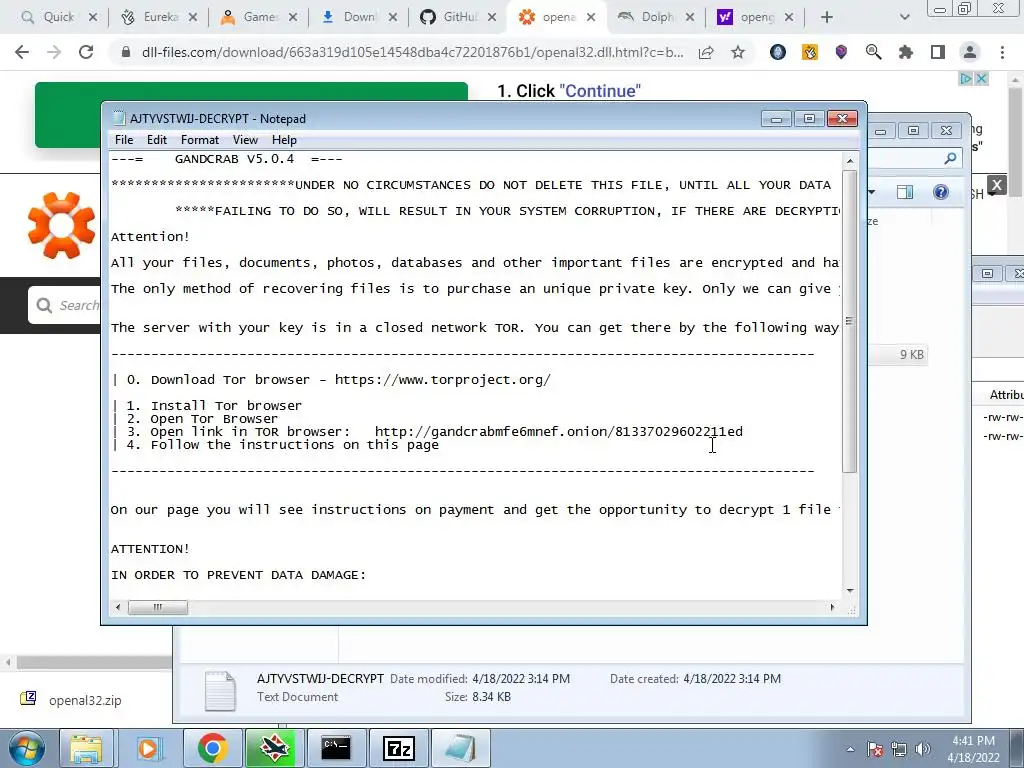The width and height of the screenshot is (1024, 768).
Task: Switch to the Eureka browser tab
Action: coord(159,17)
